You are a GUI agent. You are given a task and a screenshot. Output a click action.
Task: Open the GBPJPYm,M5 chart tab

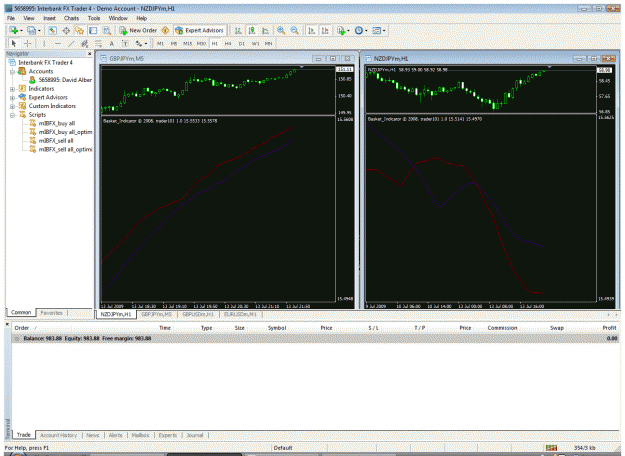tap(156, 314)
